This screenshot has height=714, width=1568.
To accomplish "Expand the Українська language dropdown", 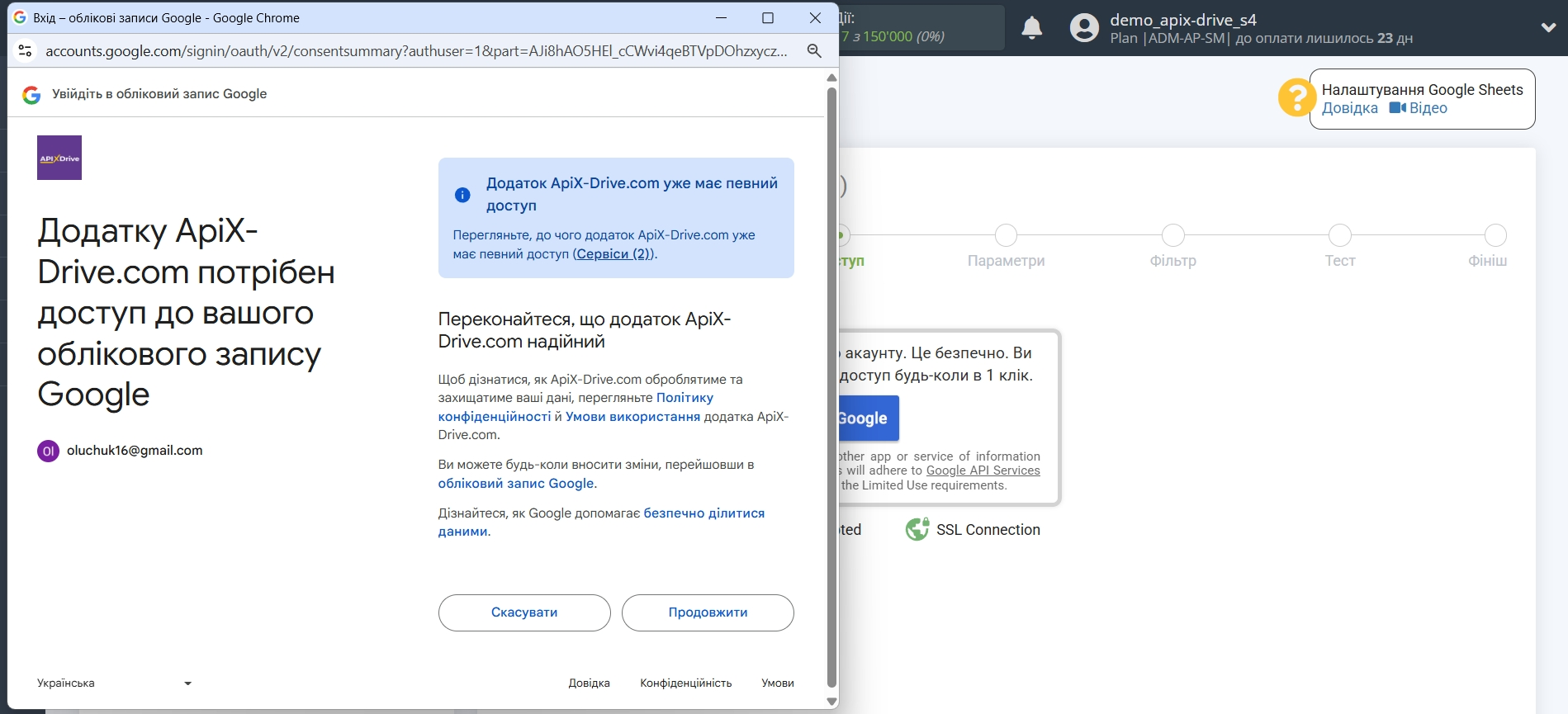I will point(114,683).
